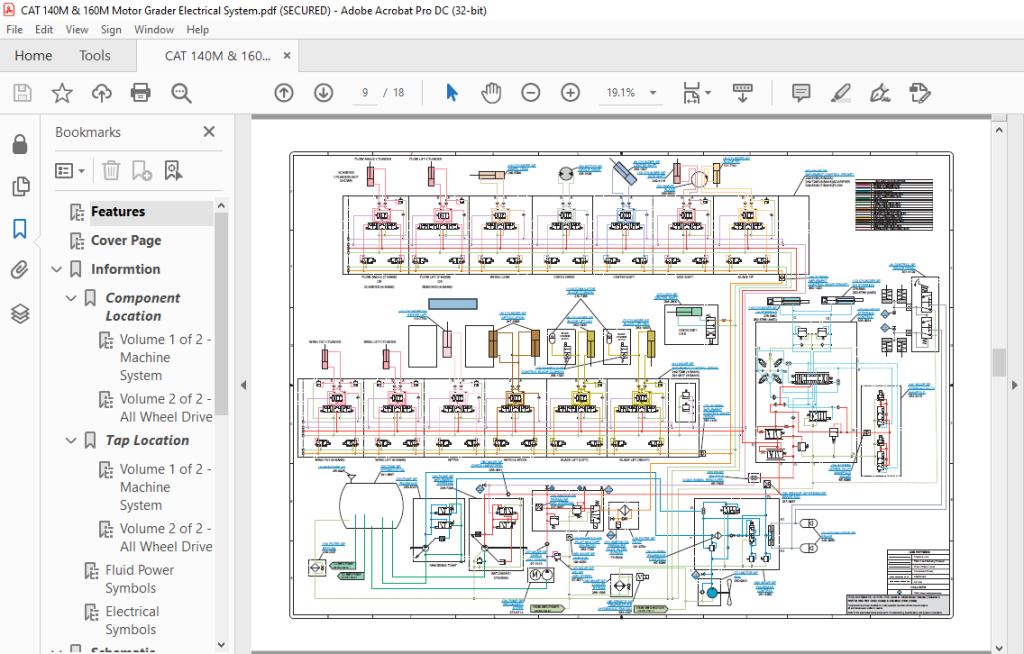Open the File menu

14,29
